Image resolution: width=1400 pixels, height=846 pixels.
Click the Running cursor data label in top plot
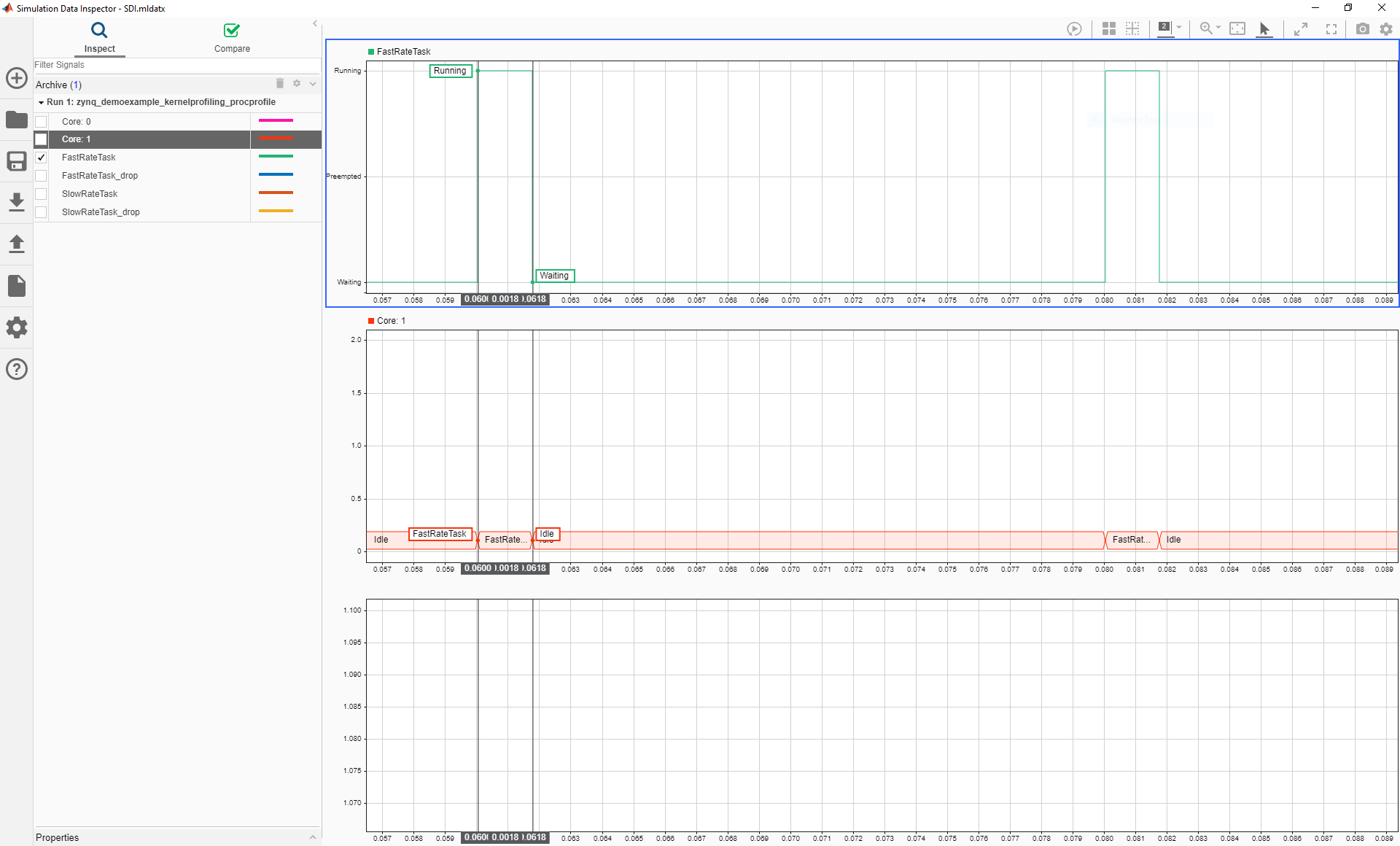tap(450, 71)
